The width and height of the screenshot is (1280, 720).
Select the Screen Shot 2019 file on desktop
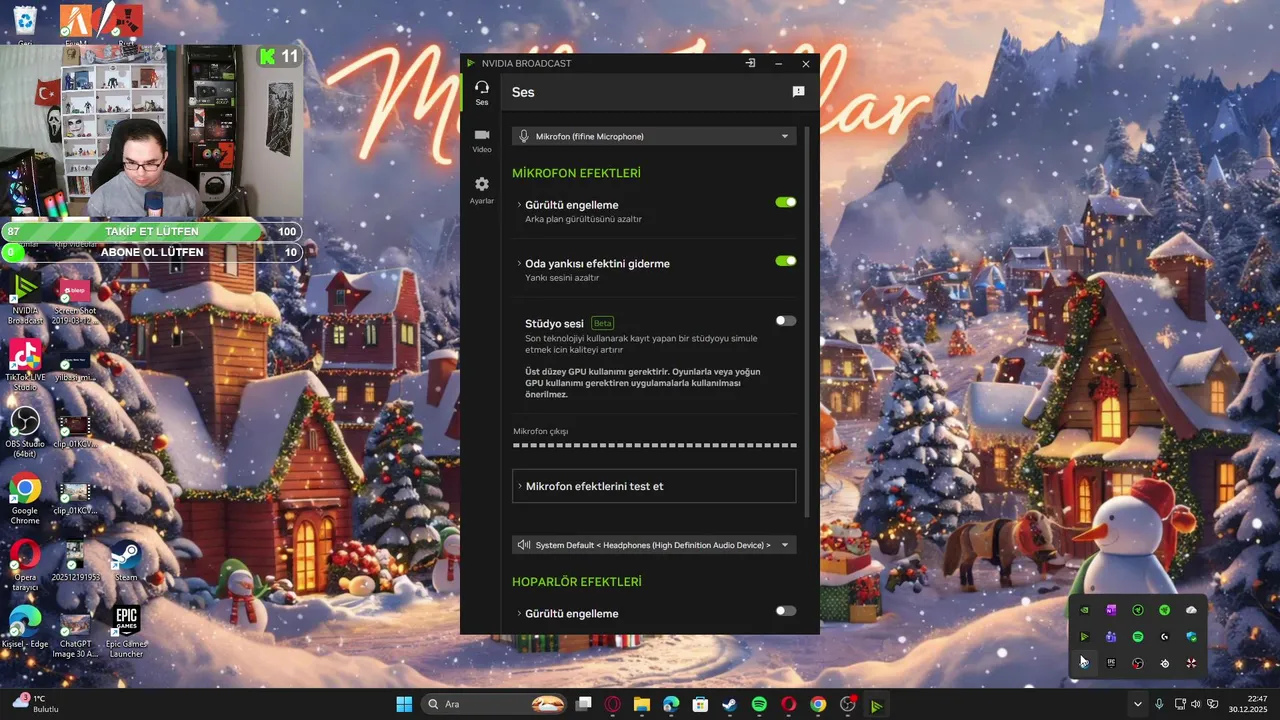pyautogui.click(x=75, y=298)
